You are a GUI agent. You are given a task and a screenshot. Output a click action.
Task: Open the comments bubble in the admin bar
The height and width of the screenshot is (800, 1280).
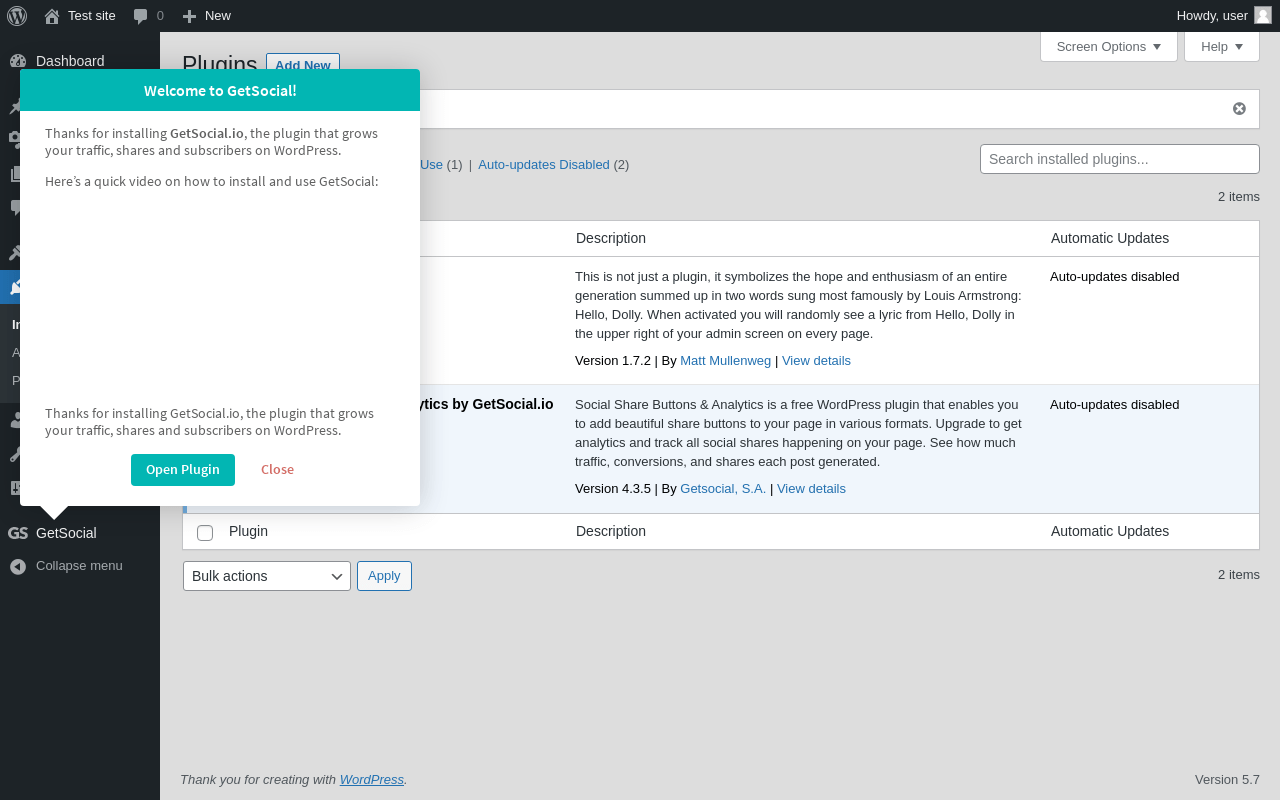point(148,15)
